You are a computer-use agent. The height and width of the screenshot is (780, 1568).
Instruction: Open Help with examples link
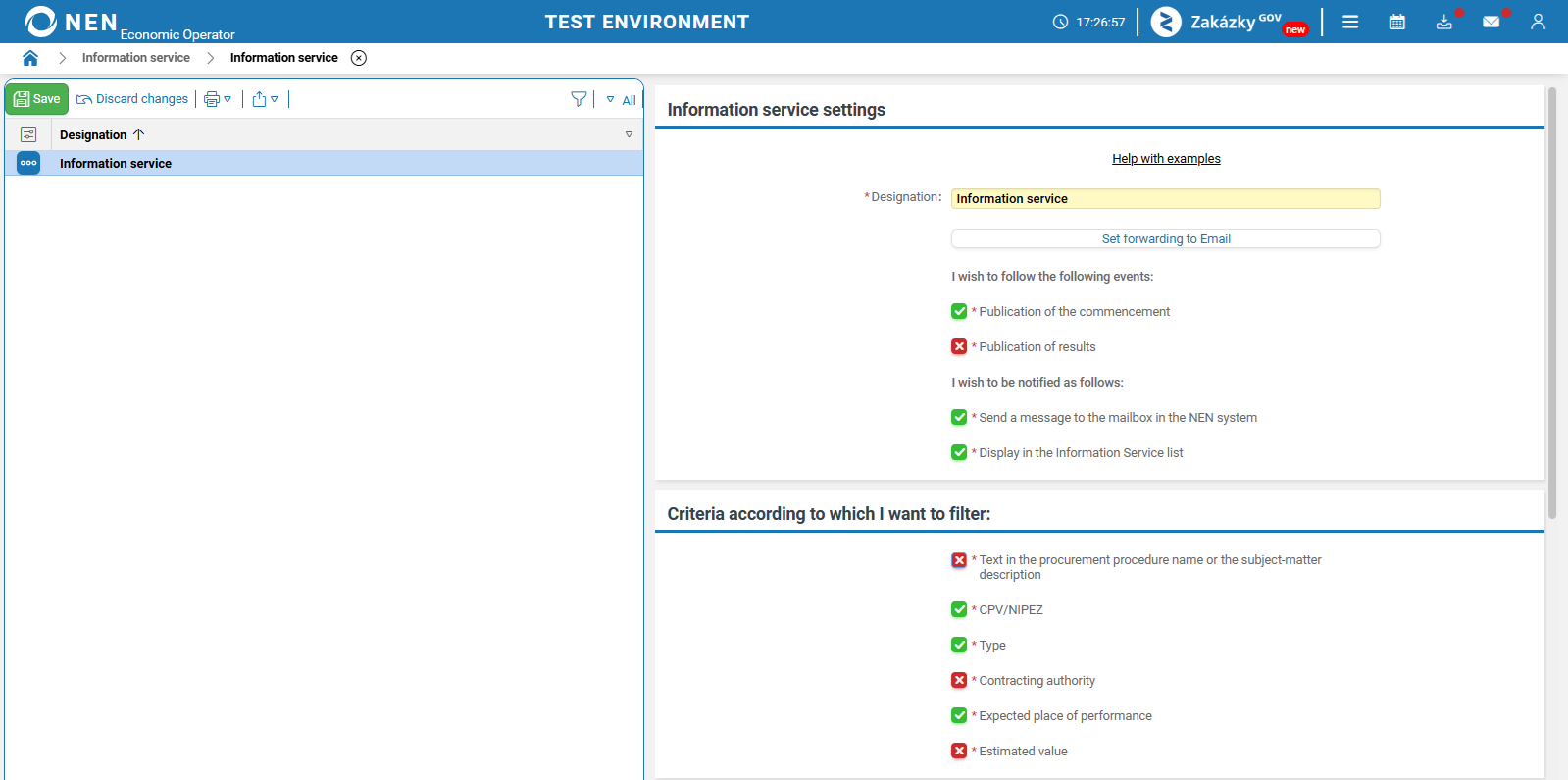click(1166, 159)
